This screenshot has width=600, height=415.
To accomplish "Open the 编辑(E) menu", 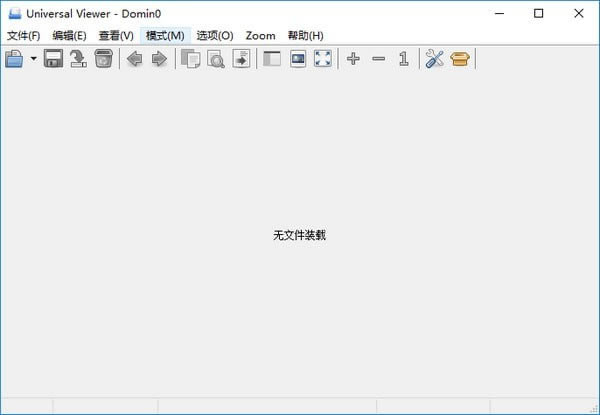I will point(69,36).
